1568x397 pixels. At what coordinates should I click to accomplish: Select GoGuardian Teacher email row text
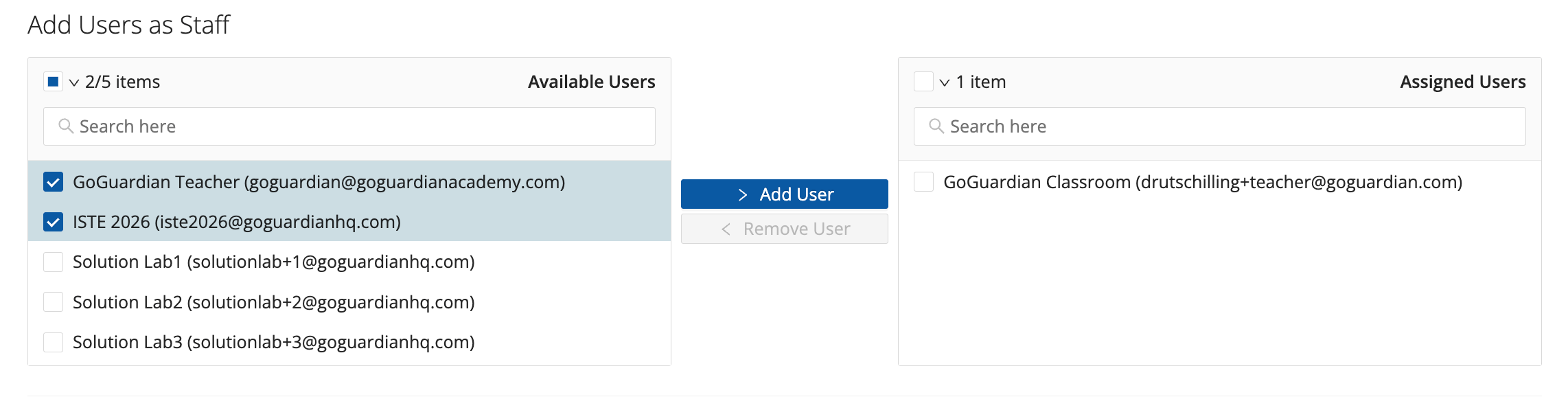pyautogui.click(x=319, y=182)
